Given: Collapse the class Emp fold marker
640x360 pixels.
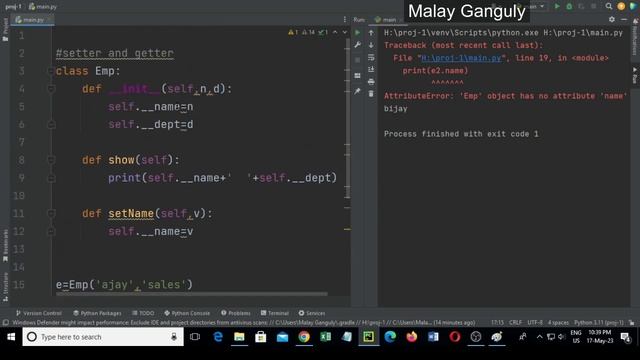Looking at the screenshot, I should tap(51, 71).
